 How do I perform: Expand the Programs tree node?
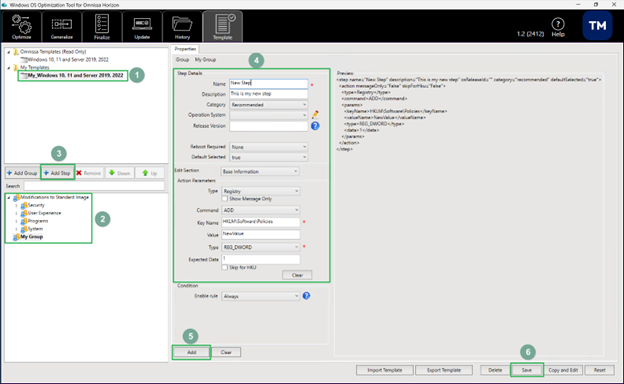(x=16, y=221)
